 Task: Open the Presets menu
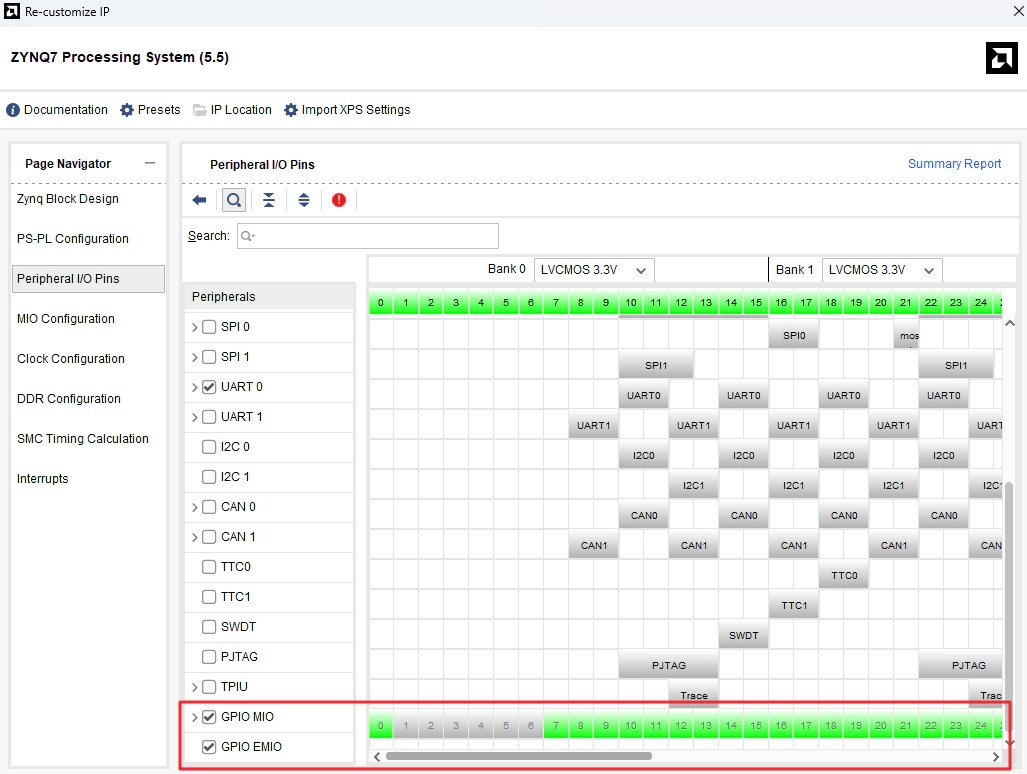coord(150,110)
